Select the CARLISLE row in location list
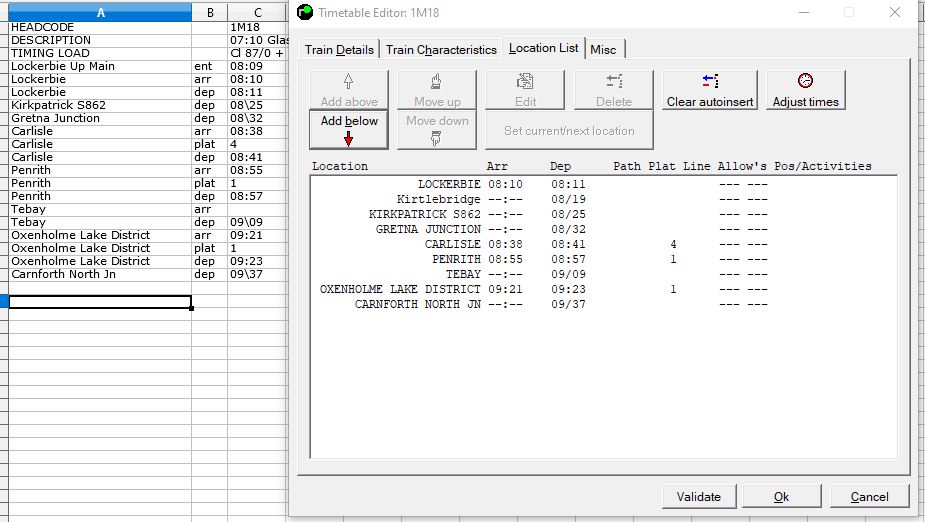 pos(603,244)
